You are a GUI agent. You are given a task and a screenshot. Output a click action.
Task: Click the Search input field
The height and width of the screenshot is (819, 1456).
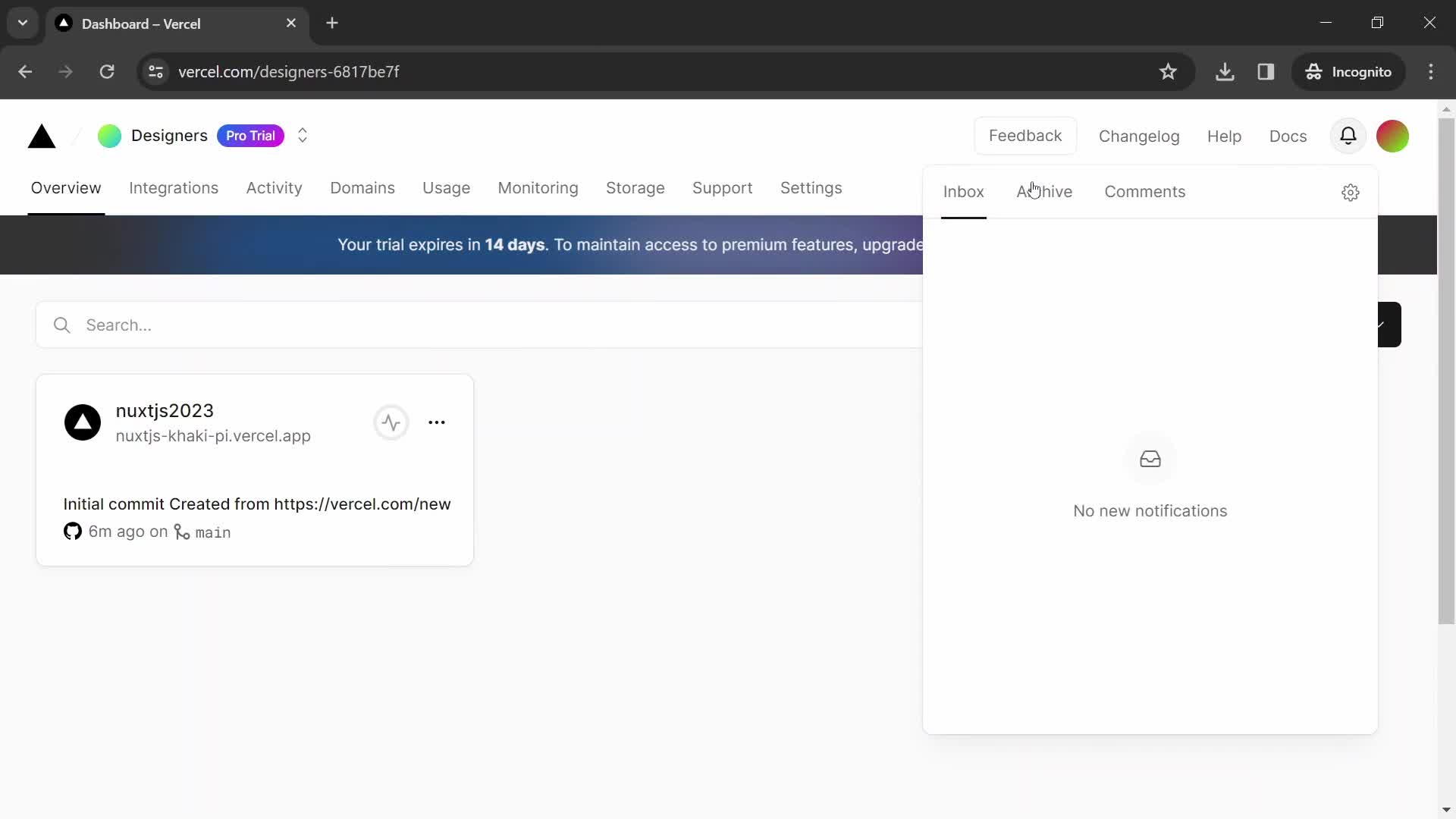coord(479,325)
